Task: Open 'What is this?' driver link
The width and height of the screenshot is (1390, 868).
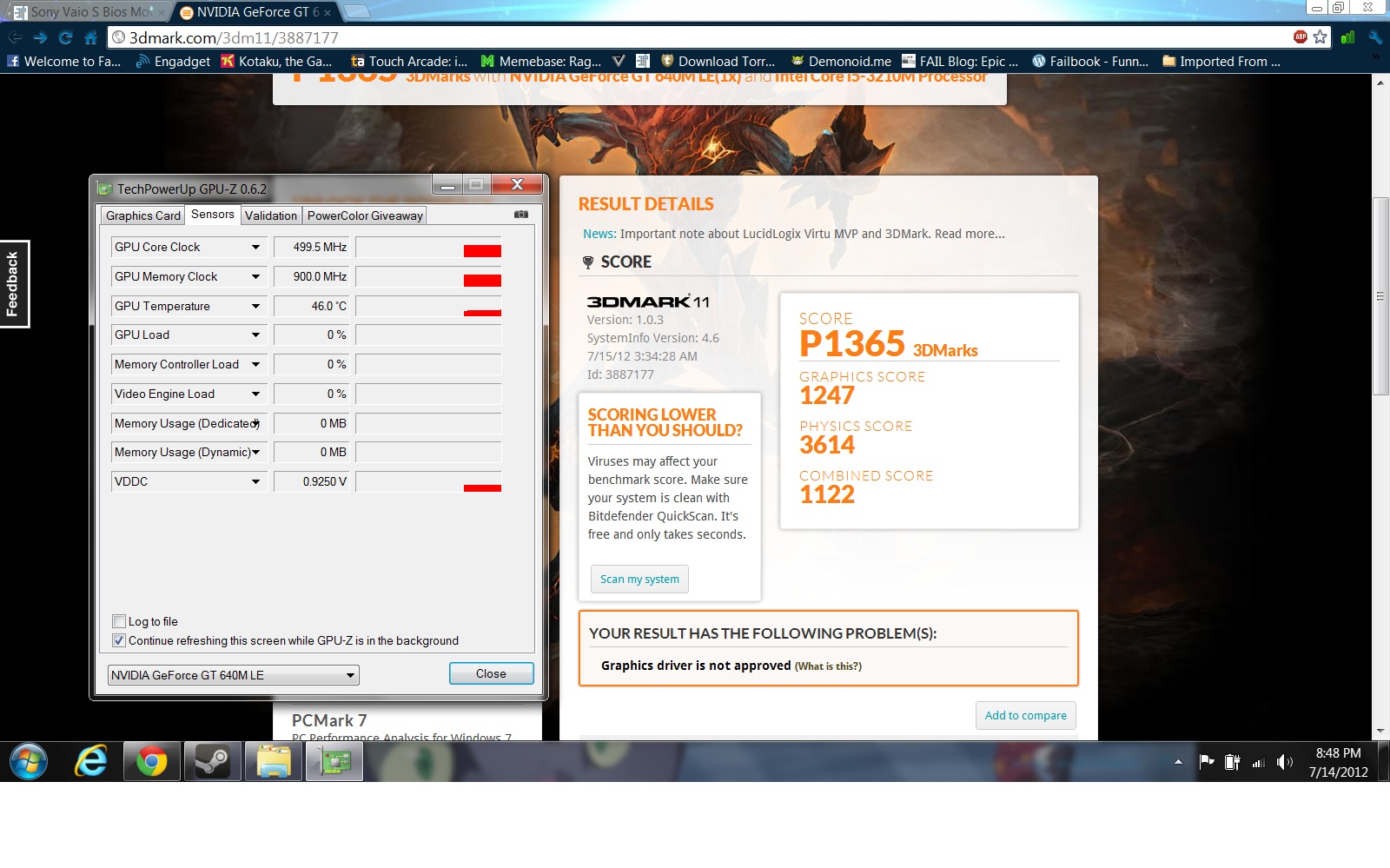Action: point(828,666)
